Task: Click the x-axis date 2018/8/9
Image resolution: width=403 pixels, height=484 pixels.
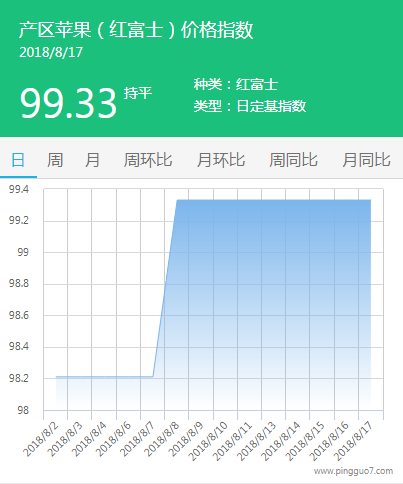Action: click(x=186, y=439)
